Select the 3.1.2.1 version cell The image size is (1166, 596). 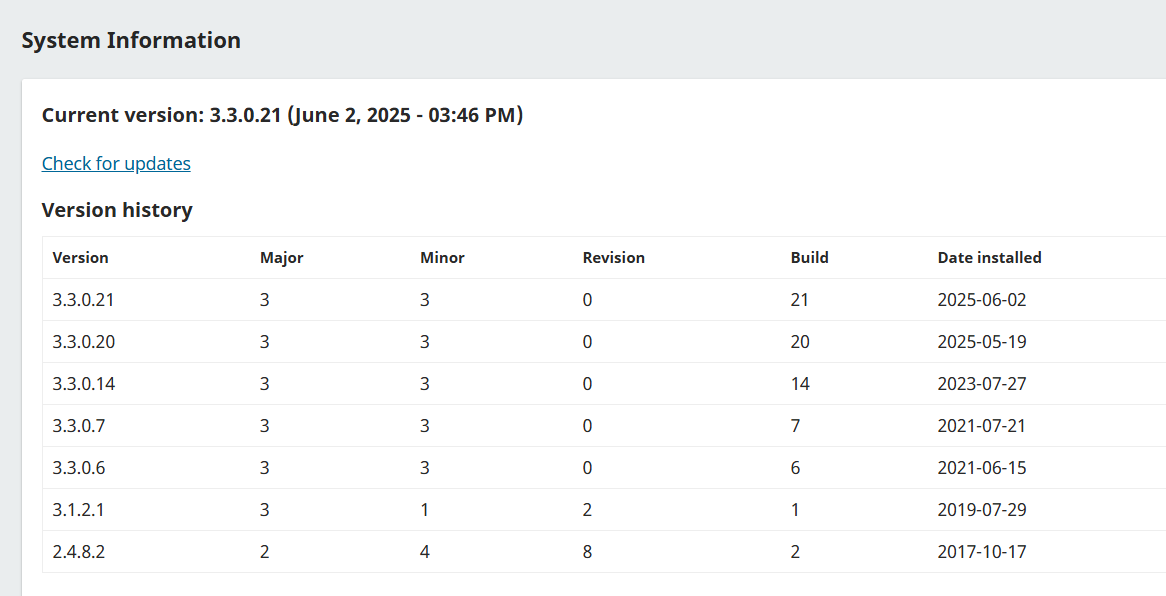pyautogui.click(x=78, y=509)
